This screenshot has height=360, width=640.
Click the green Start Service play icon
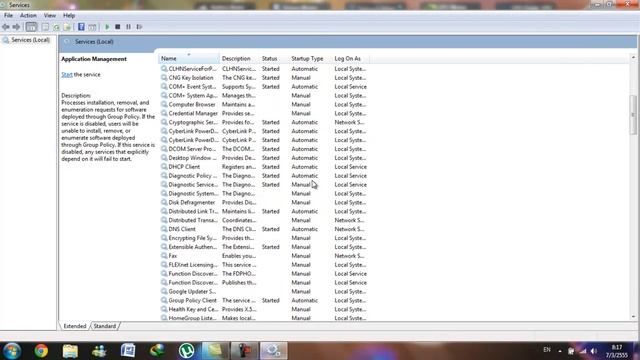[107, 27]
